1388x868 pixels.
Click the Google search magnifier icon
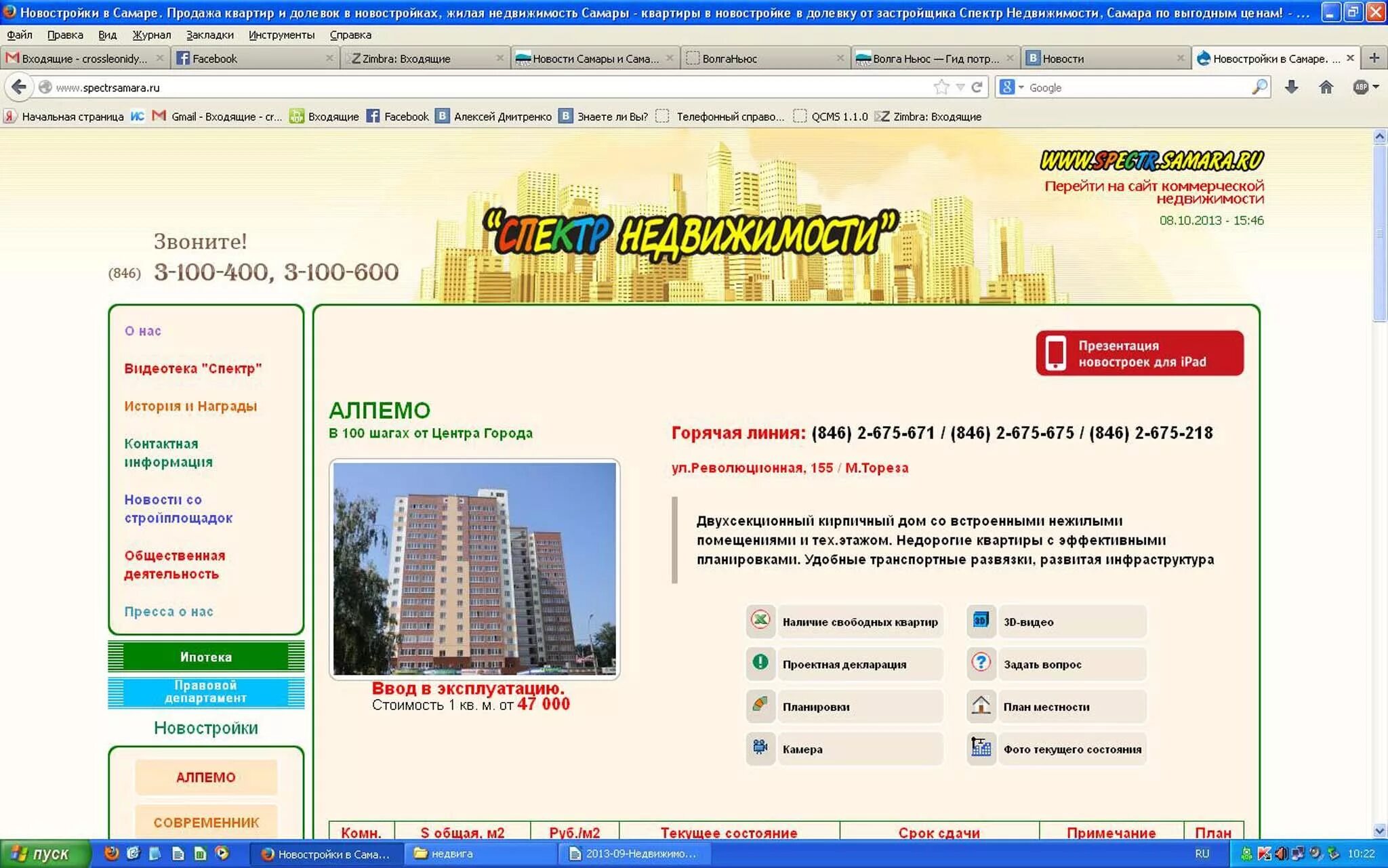point(1259,87)
